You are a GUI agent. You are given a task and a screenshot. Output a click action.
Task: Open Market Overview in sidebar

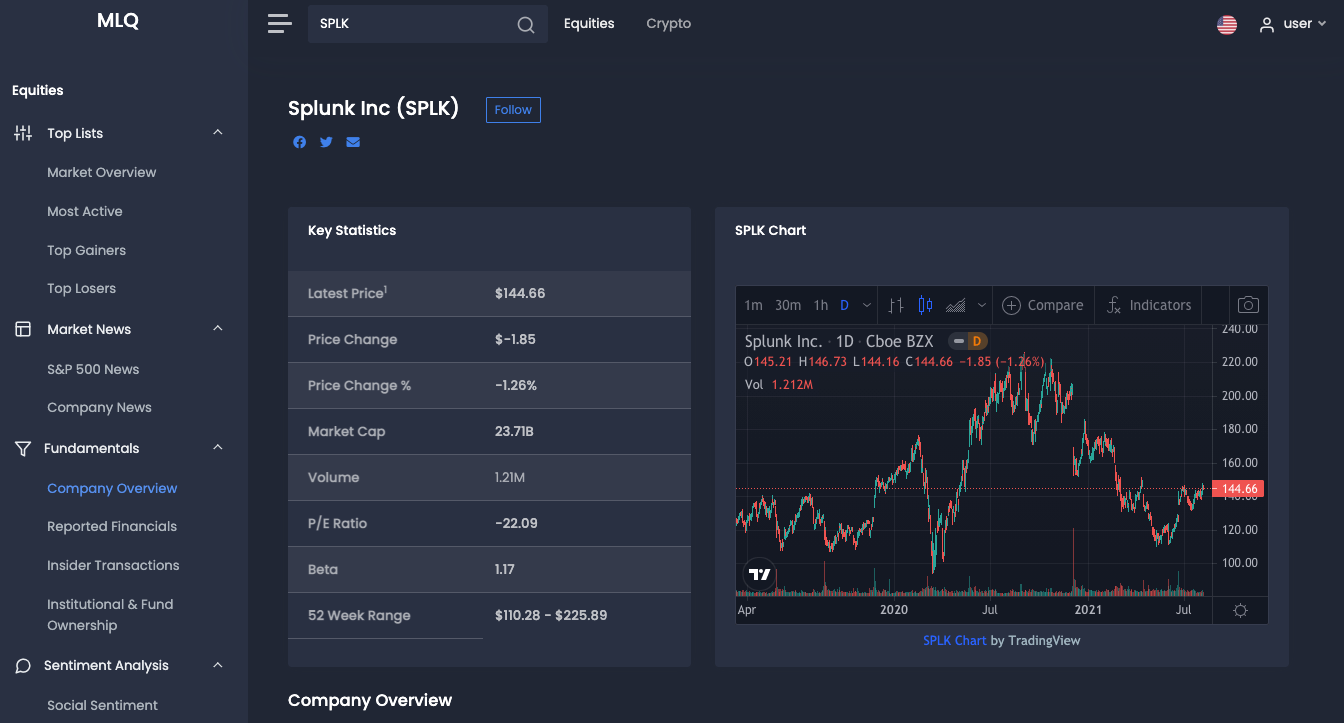[x=102, y=172]
